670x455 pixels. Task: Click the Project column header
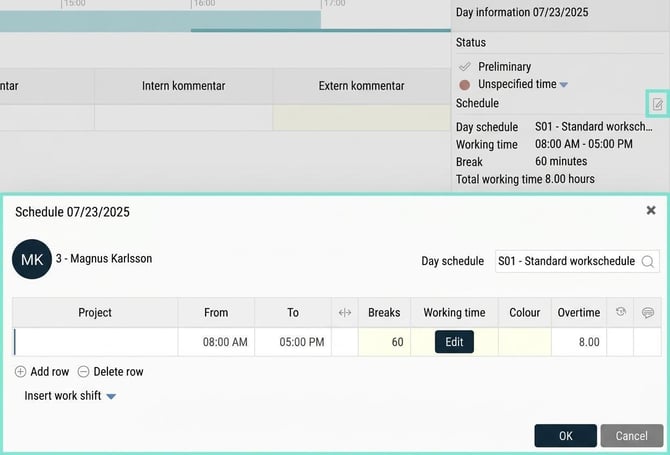[95, 312]
